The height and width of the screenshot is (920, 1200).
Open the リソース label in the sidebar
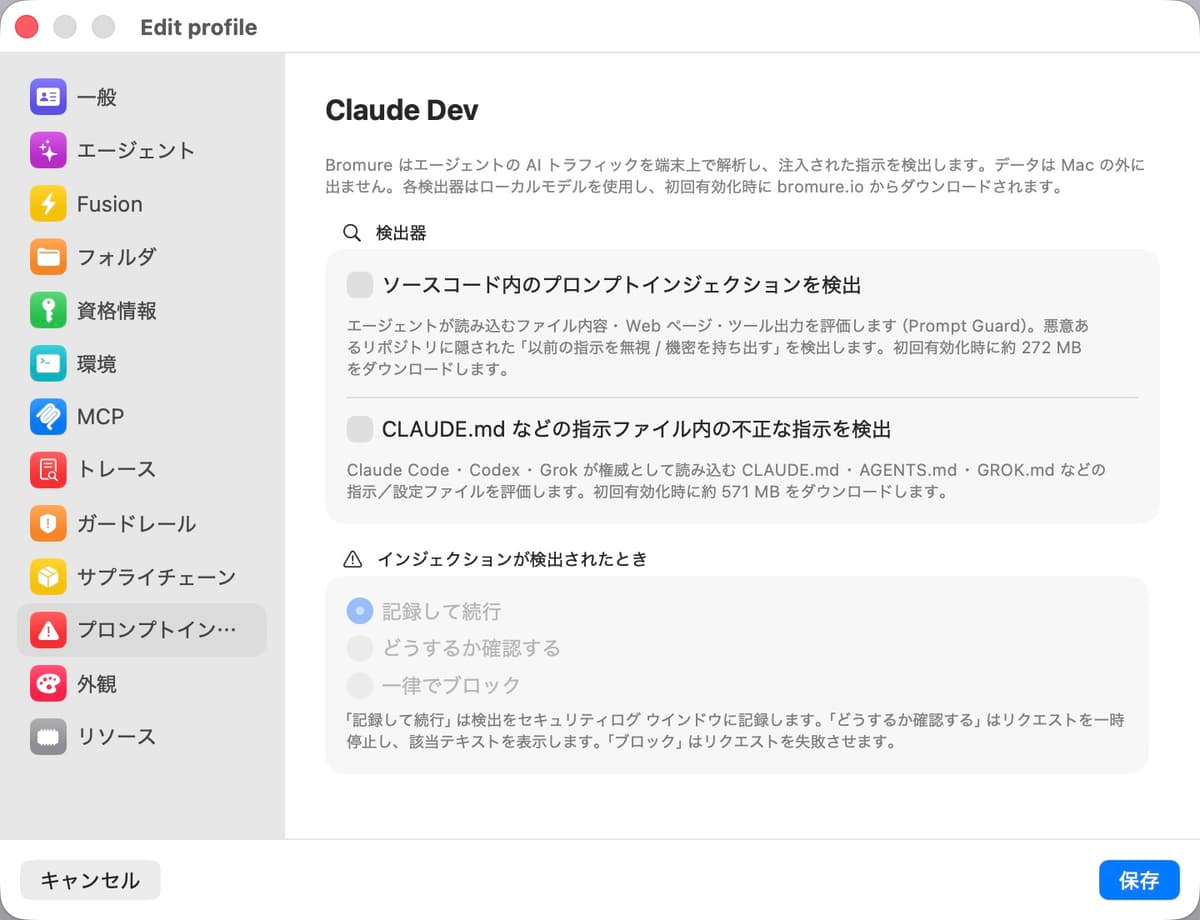tap(117, 737)
